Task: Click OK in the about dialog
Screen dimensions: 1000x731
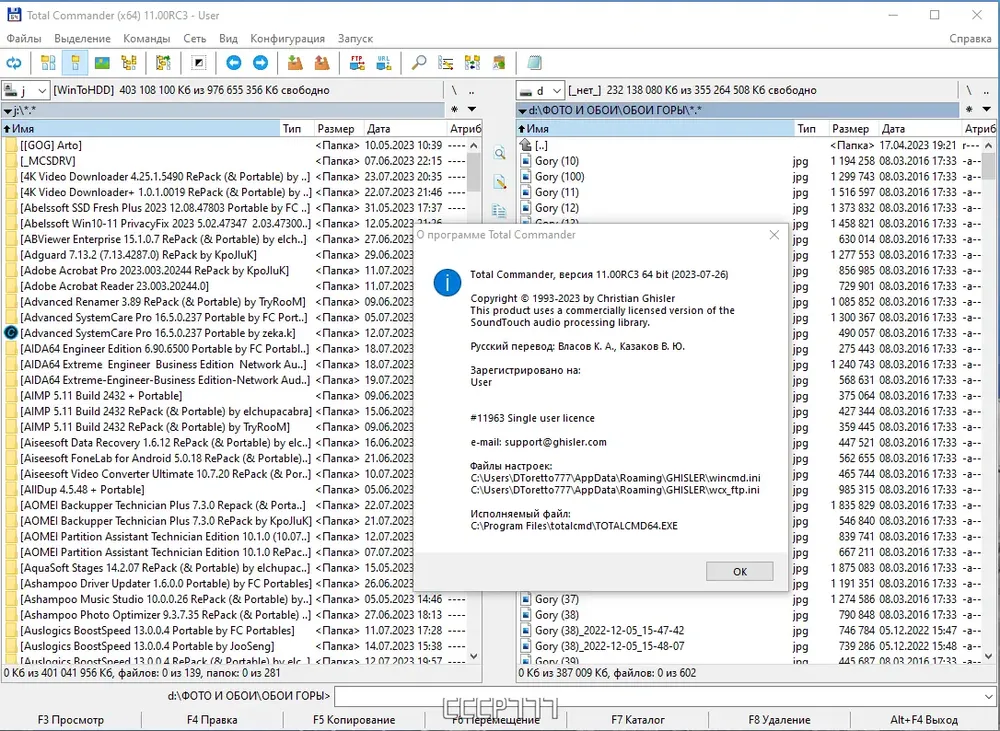Action: pyautogui.click(x=739, y=572)
